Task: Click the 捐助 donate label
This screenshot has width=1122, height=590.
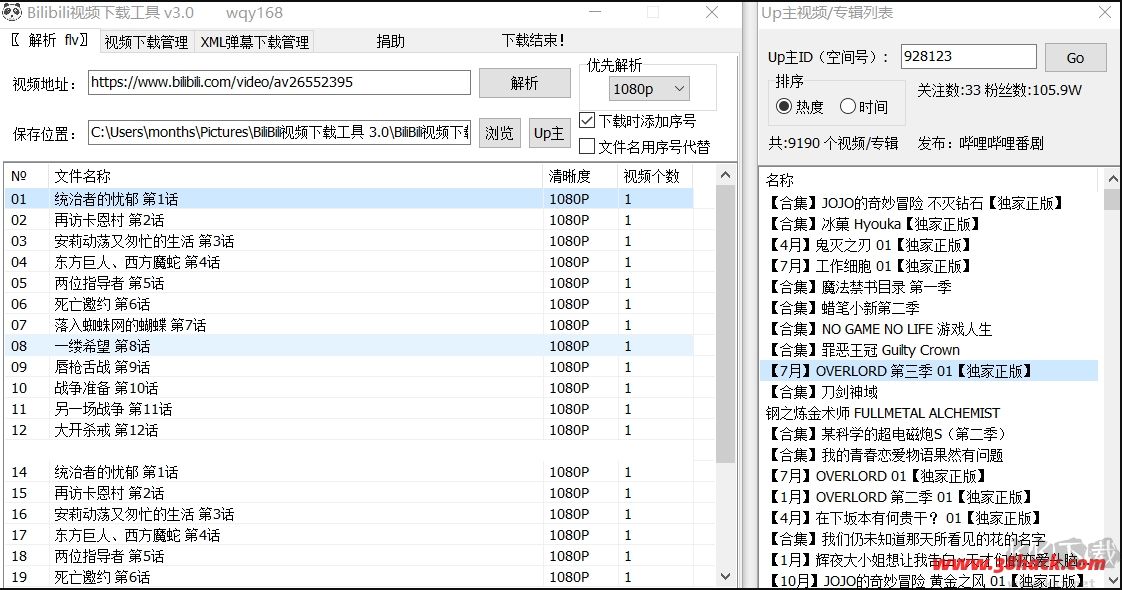Action: [390, 41]
